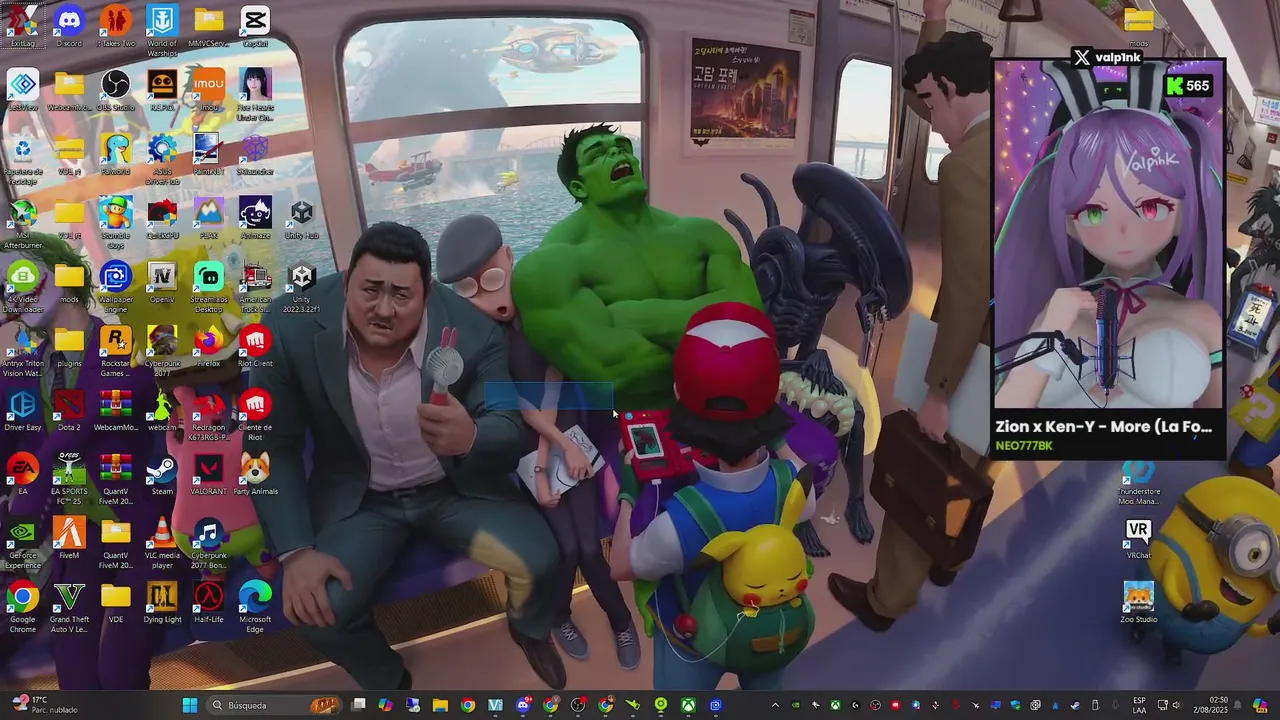Launch 4K Video Downloader shortcut
Screen dimensions: 1280x720
[x=22, y=288]
